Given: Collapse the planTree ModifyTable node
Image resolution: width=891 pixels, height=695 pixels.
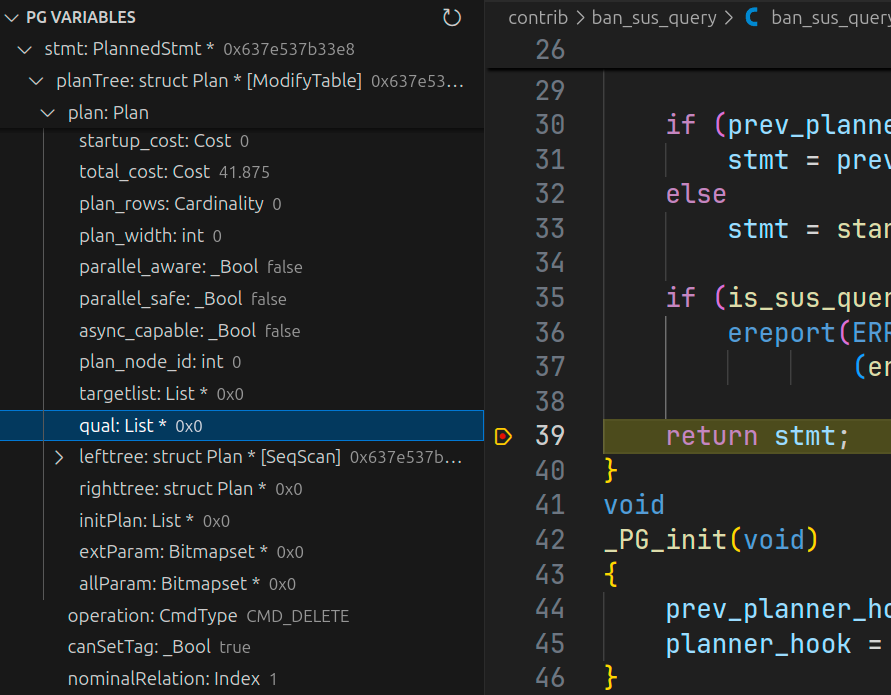Looking at the screenshot, I should click(37, 81).
